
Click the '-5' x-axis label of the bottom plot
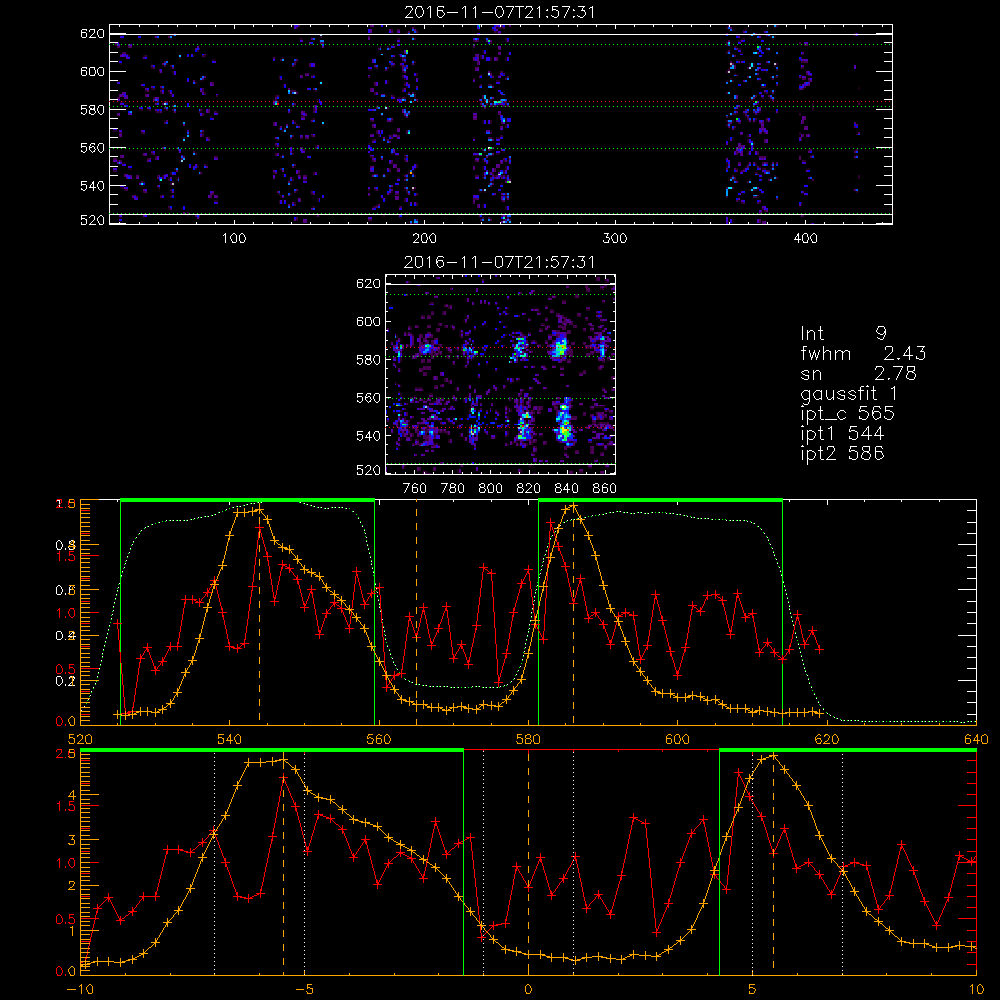304,990
